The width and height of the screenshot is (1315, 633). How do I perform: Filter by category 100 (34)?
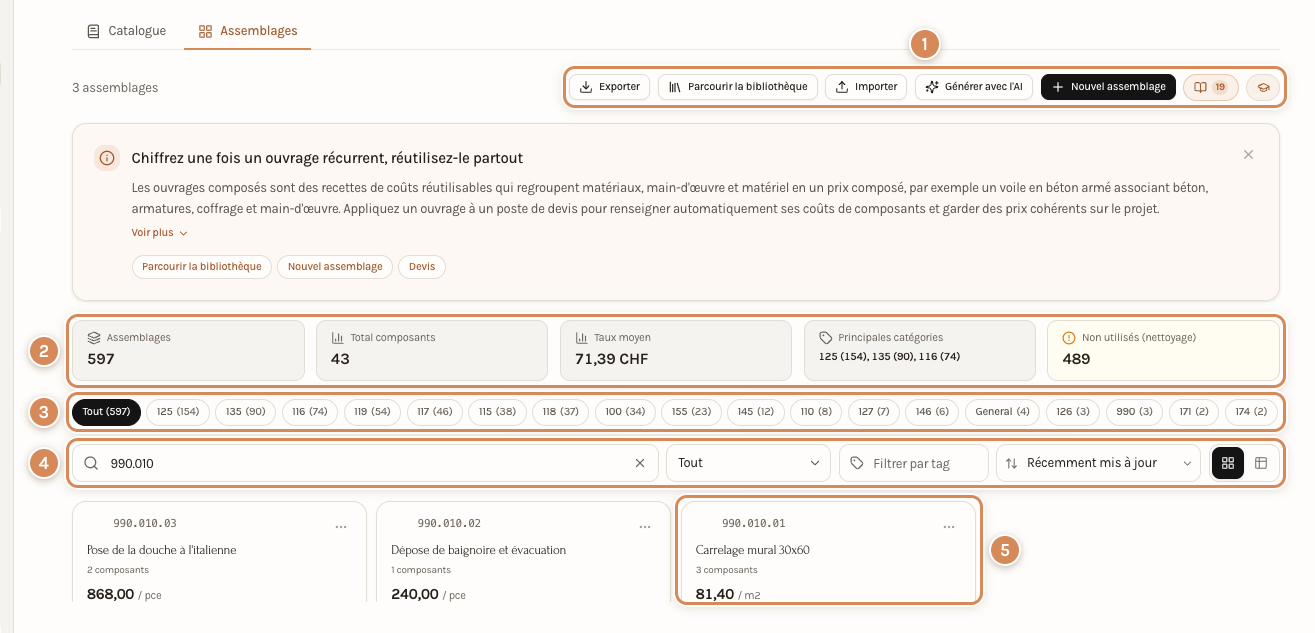click(x=625, y=412)
